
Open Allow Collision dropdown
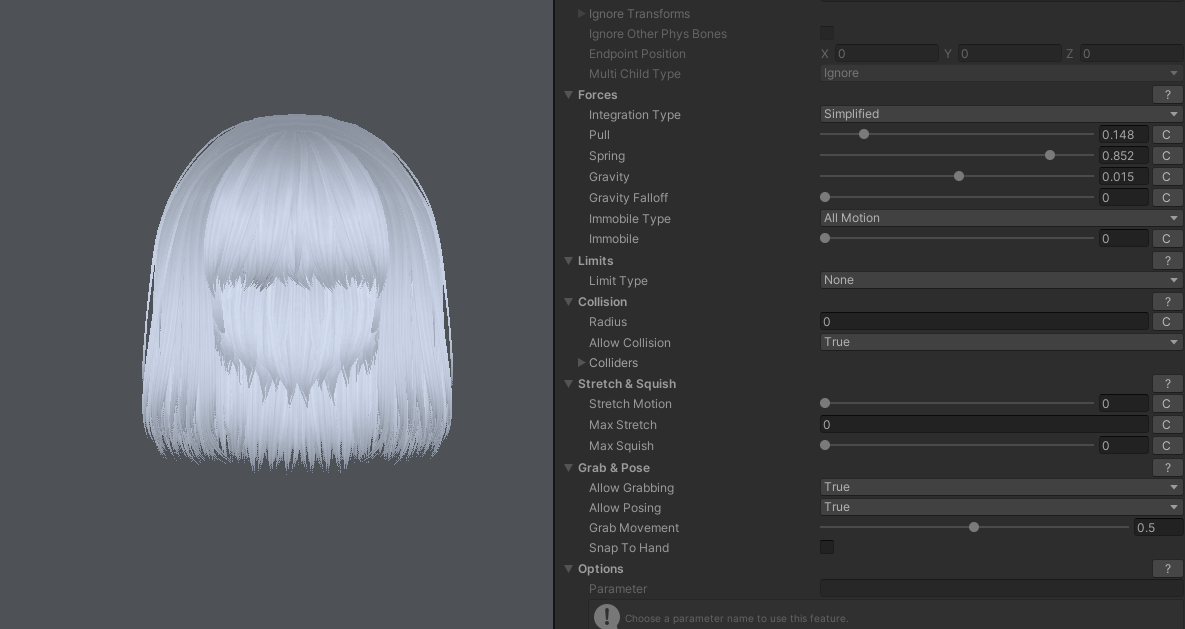point(1001,342)
